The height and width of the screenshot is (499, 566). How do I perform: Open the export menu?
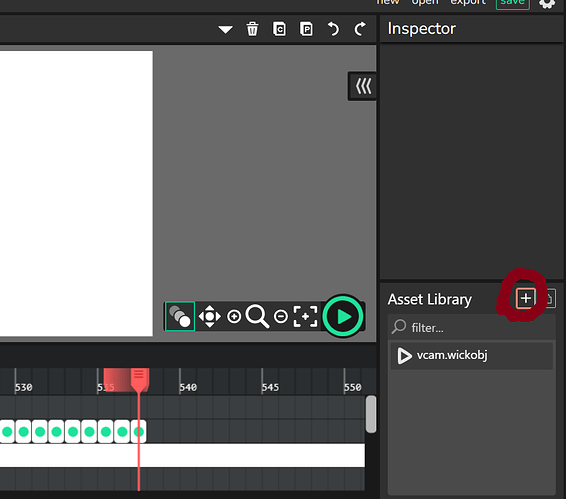click(468, 3)
